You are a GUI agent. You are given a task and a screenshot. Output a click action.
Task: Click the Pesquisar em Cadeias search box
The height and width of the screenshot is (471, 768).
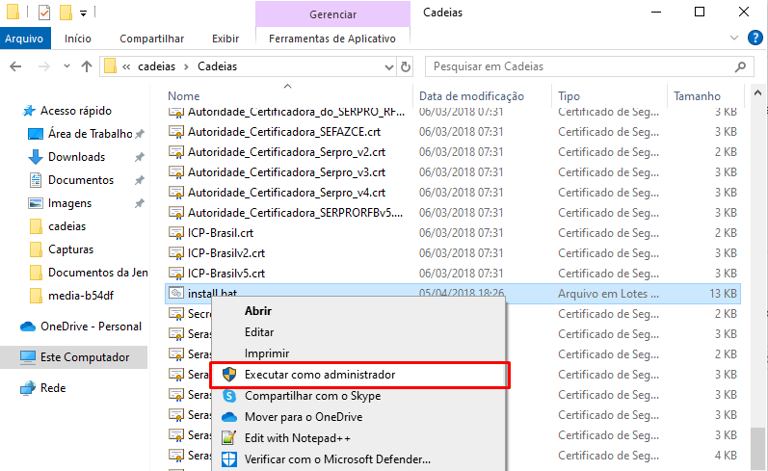tap(580, 67)
